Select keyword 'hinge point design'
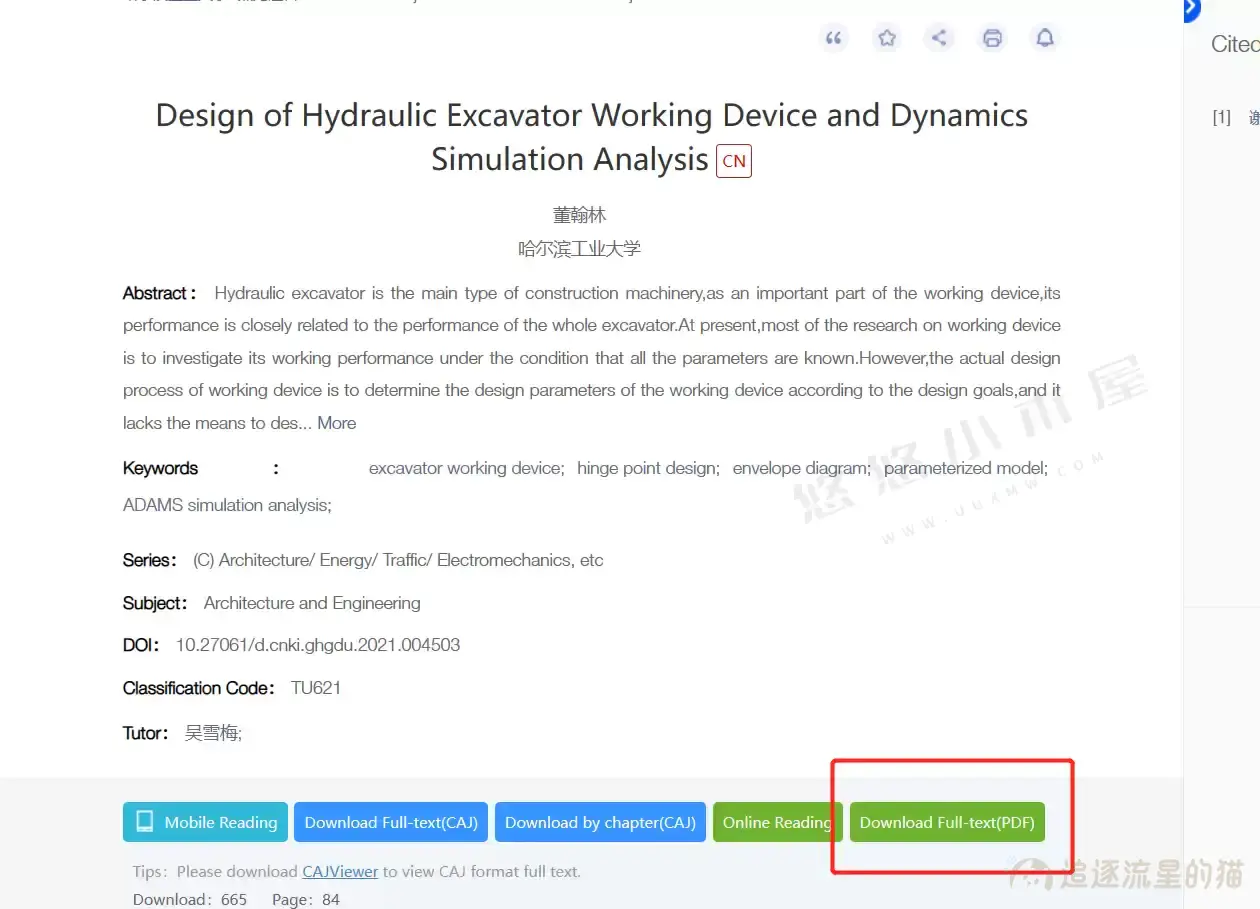Image resolution: width=1260 pixels, height=909 pixels. coord(647,468)
